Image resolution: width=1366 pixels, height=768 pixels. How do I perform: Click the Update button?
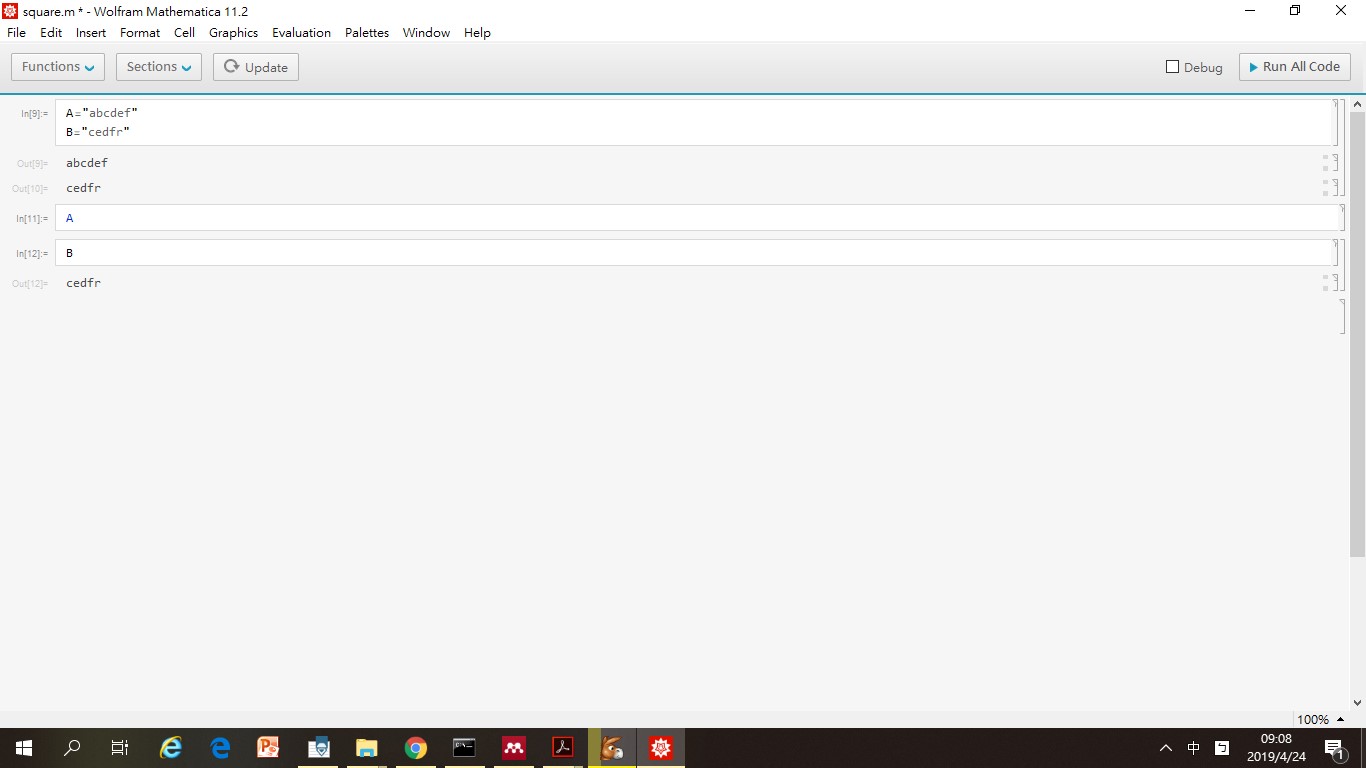click(256, 67)
